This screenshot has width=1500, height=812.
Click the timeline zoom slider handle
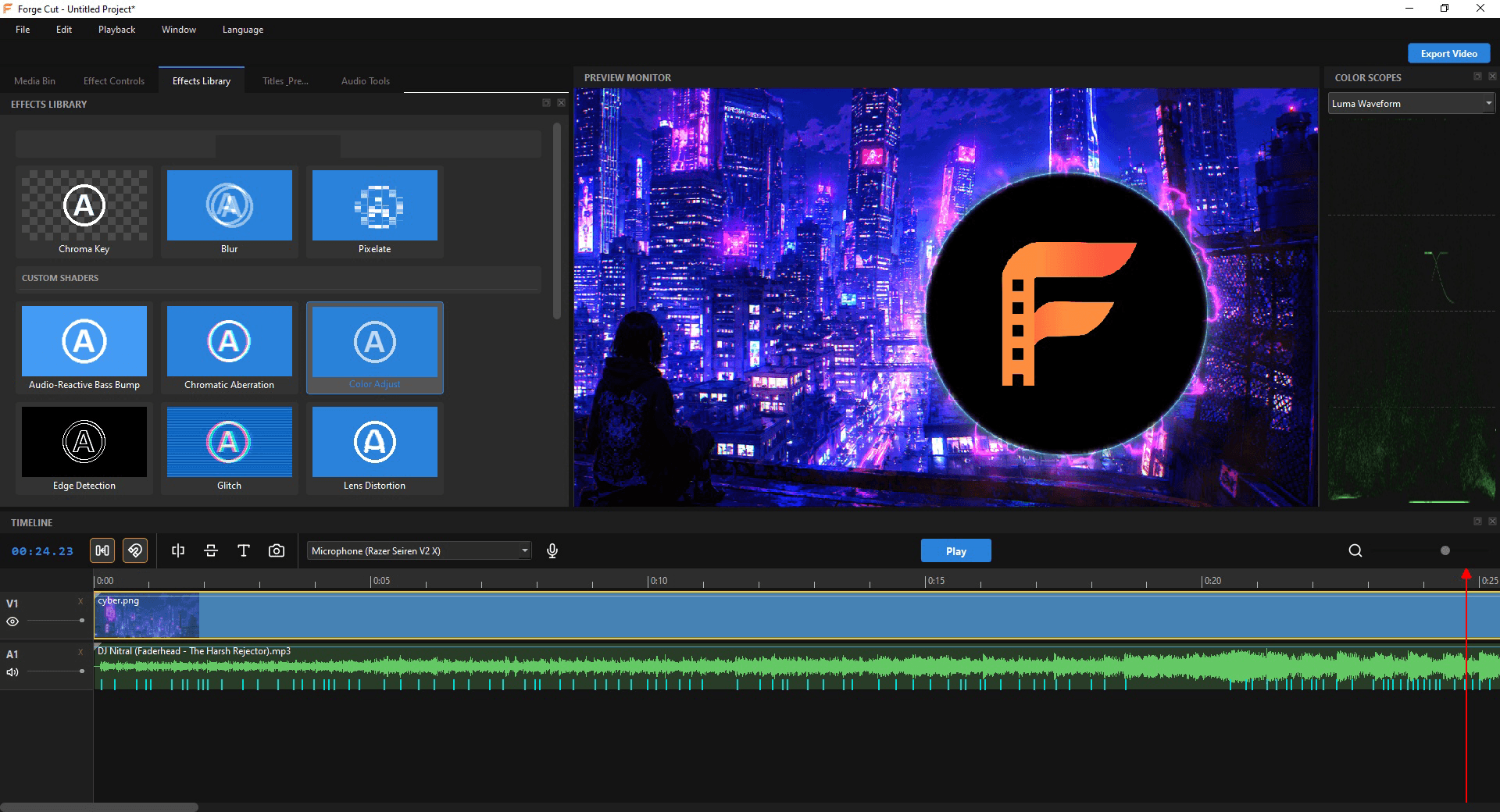coord(1445,550)
